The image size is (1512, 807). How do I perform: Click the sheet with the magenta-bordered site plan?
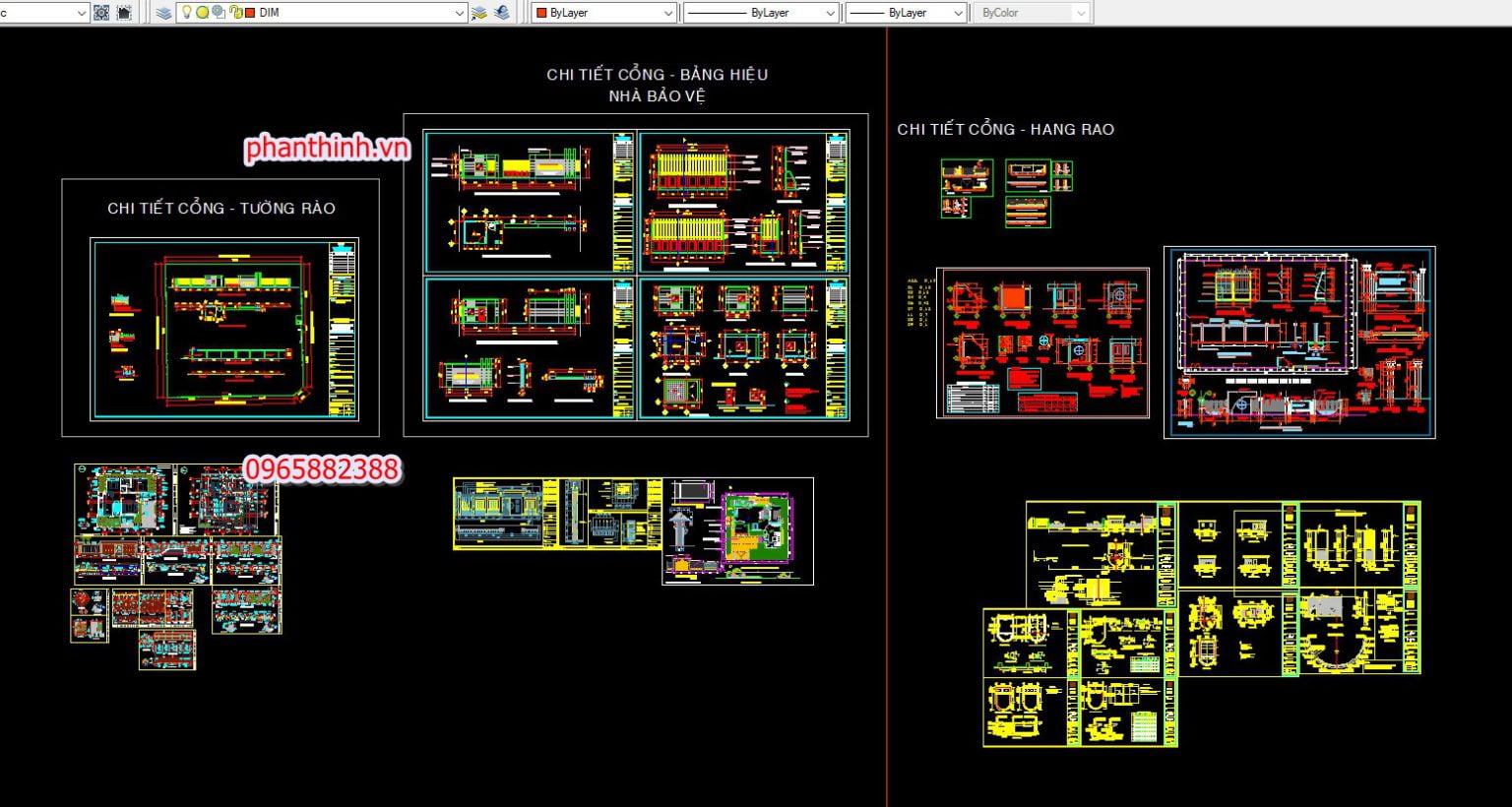[738, 531]
